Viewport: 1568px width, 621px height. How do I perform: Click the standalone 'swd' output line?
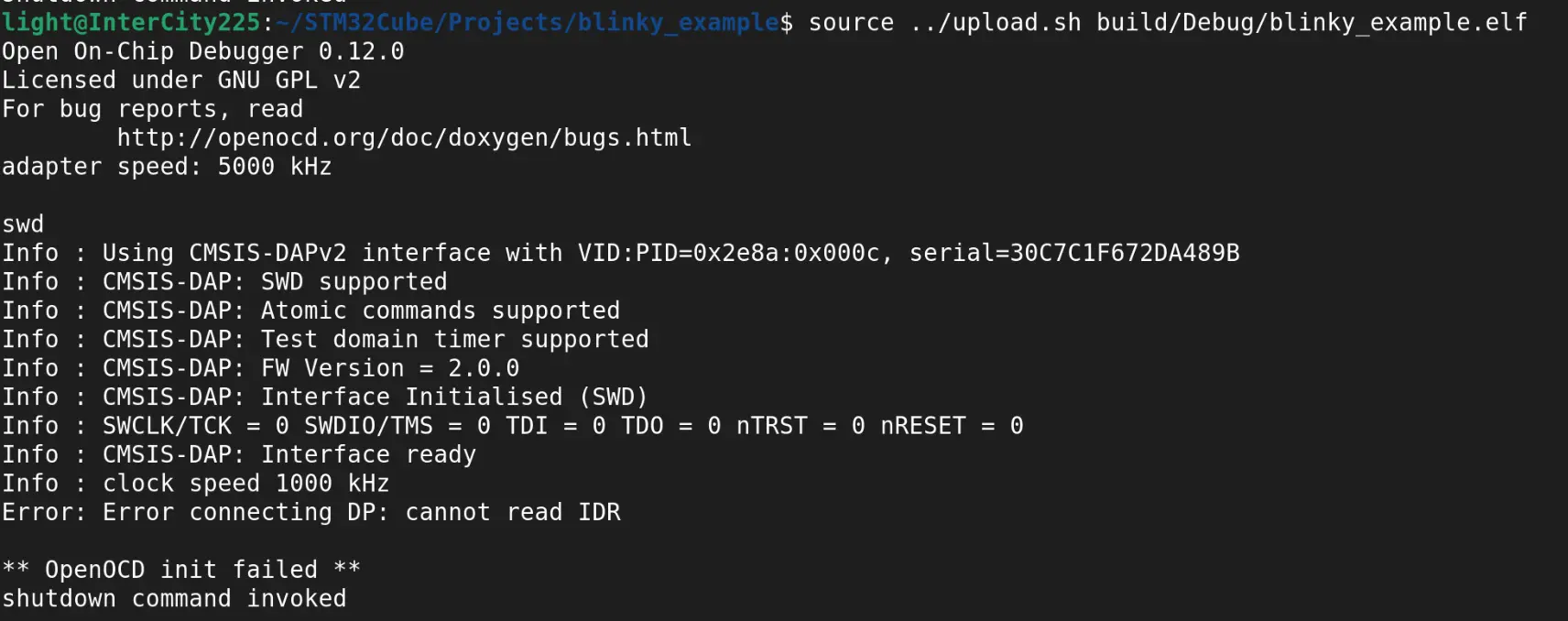pyautogui.click(x=23, y=224)
